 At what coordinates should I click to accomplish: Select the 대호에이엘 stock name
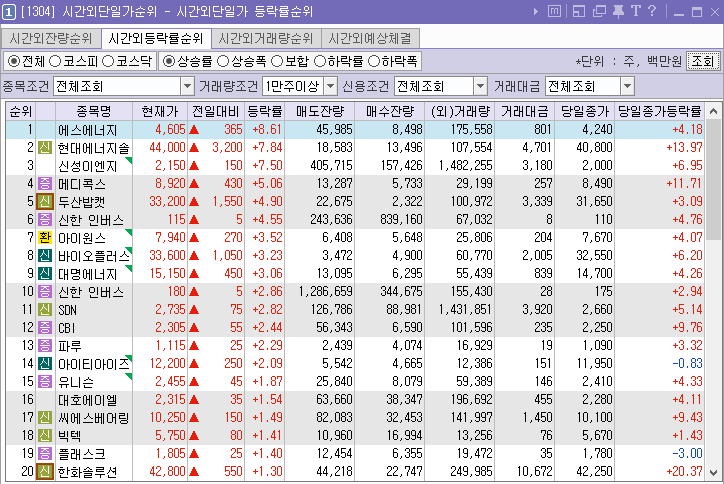(x=87, y=400)
